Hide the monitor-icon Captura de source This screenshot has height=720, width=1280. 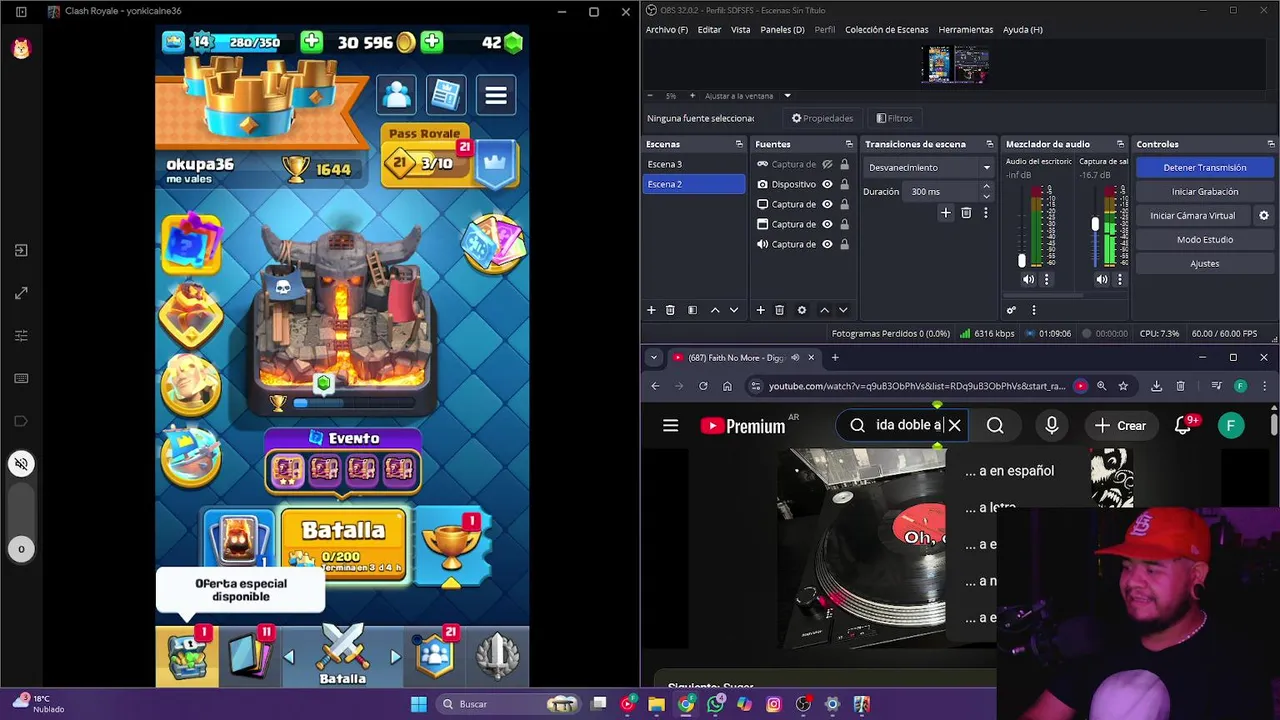[827, 204]
